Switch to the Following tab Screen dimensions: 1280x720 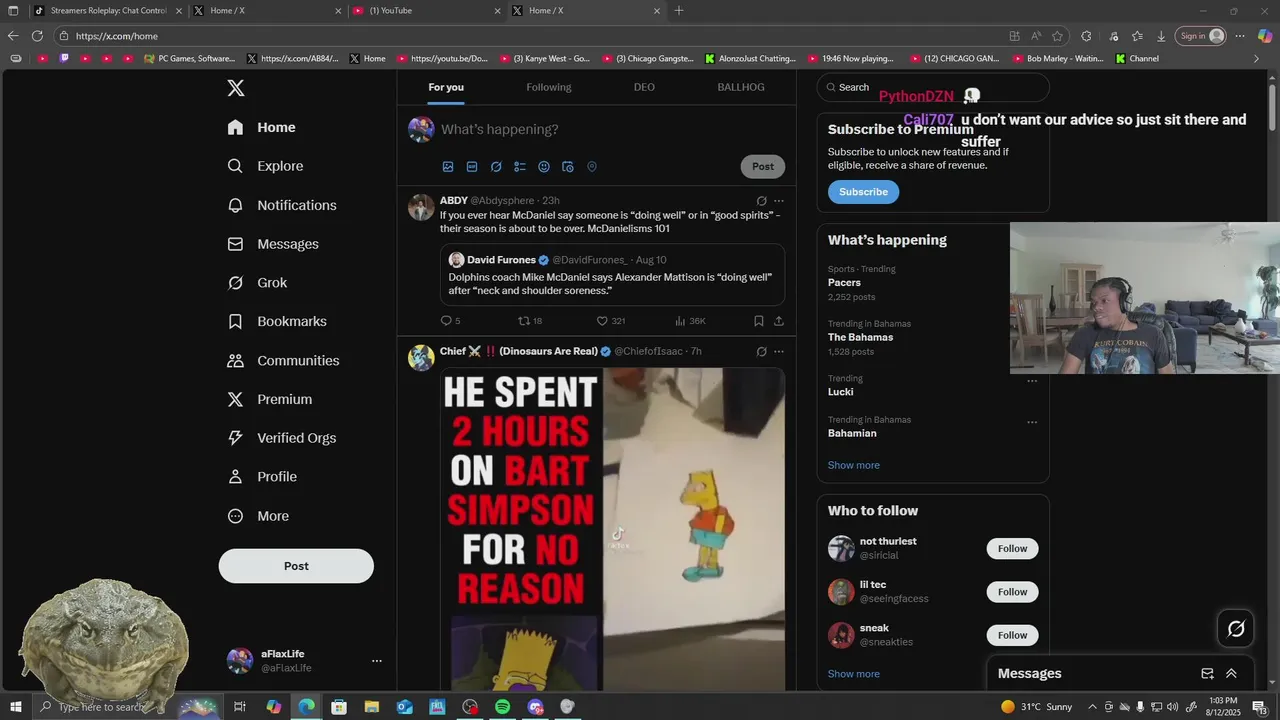coord(549,87)
